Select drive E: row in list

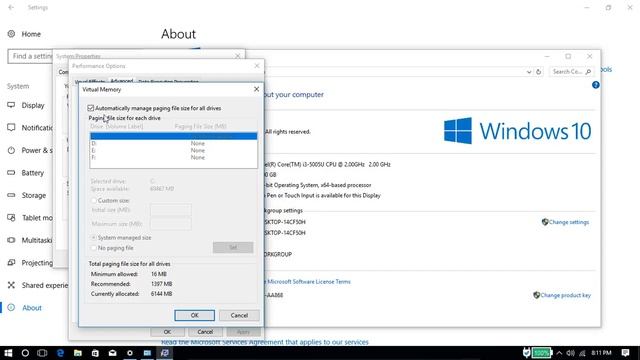coord(173,150)
